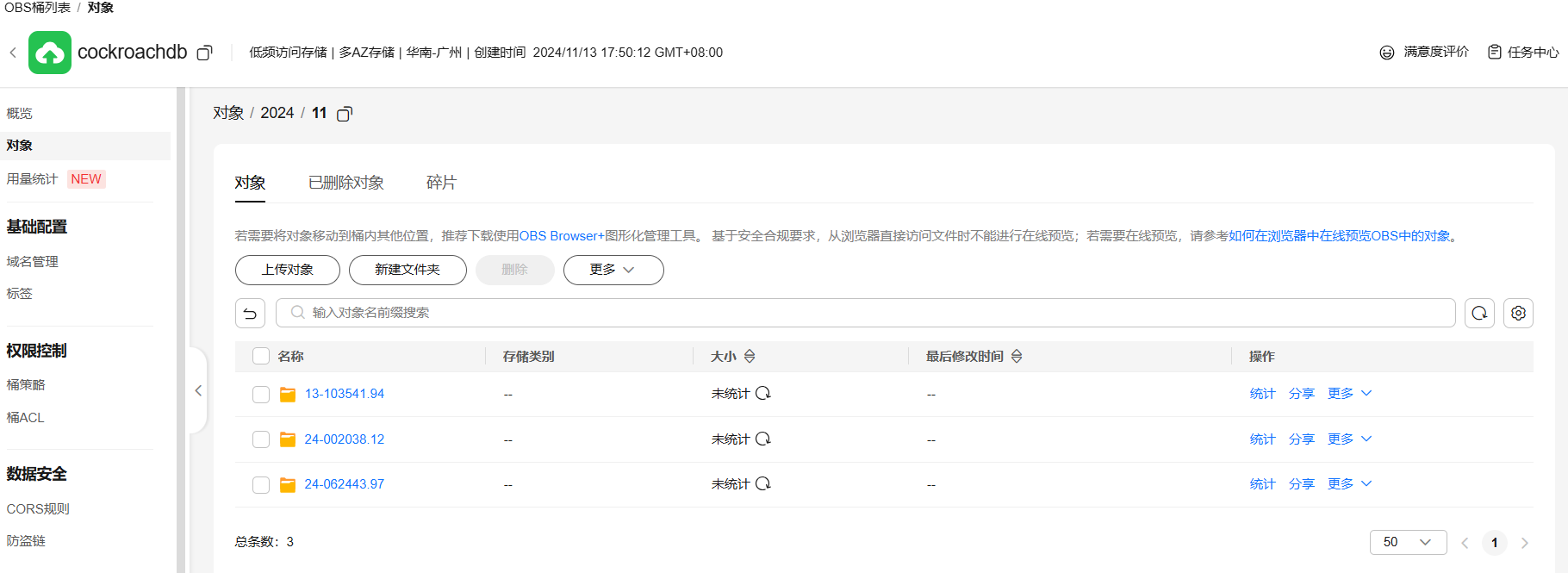Copy the cockroachdb bucket name
Viewport: 1568px width, 573px height.
(204, 53)
